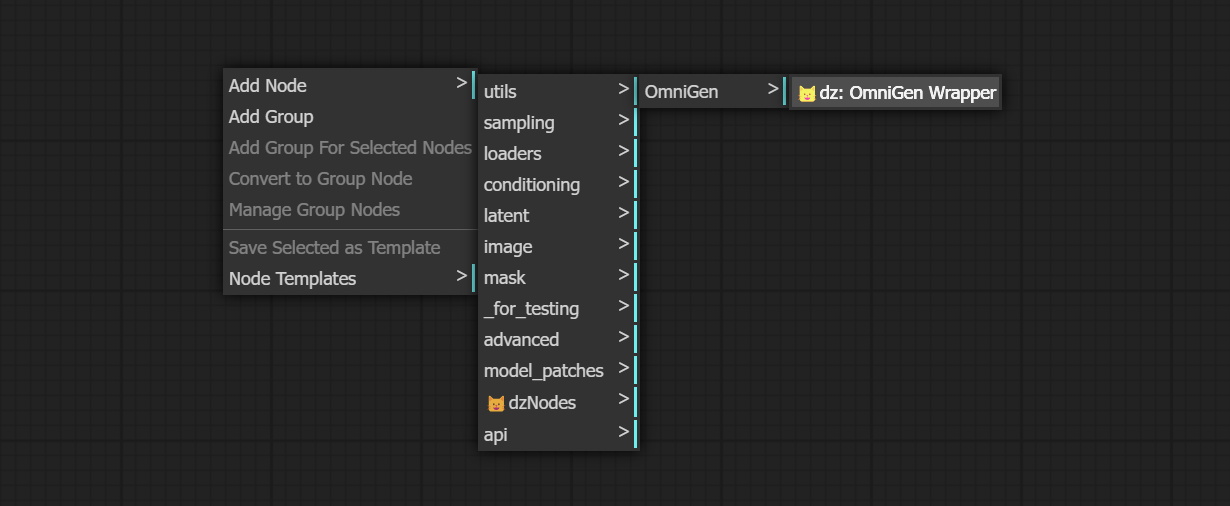Add the dz: OmniGen Wrapper node
Image resolution: width=1230 pixels, height=506 pixels.
896,93
